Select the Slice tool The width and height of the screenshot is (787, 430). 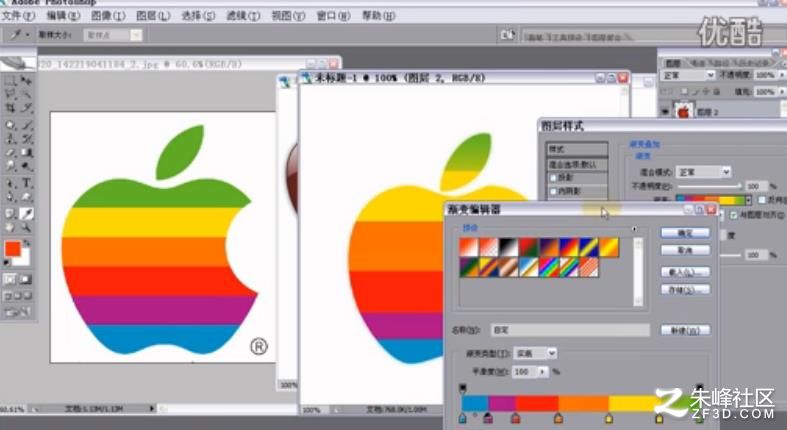pyautogui.click(x=27, y=107)
